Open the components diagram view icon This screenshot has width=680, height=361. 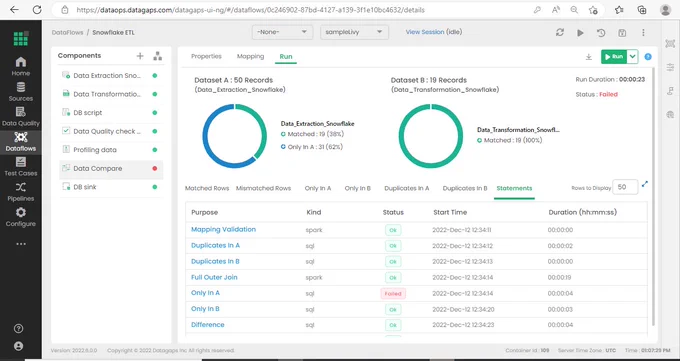pos(158,56)
